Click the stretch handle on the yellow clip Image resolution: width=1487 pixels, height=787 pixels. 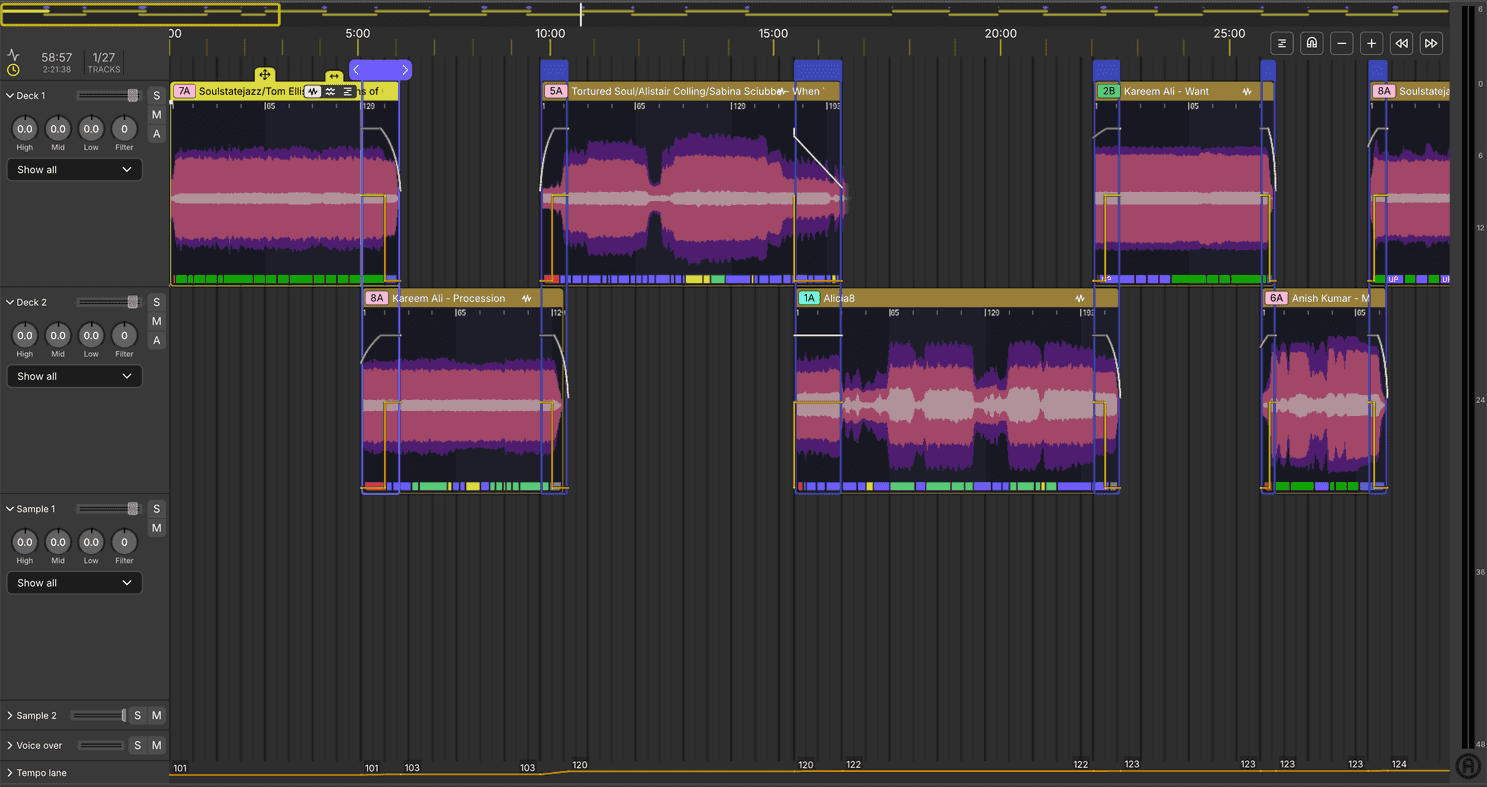(332, 76)
